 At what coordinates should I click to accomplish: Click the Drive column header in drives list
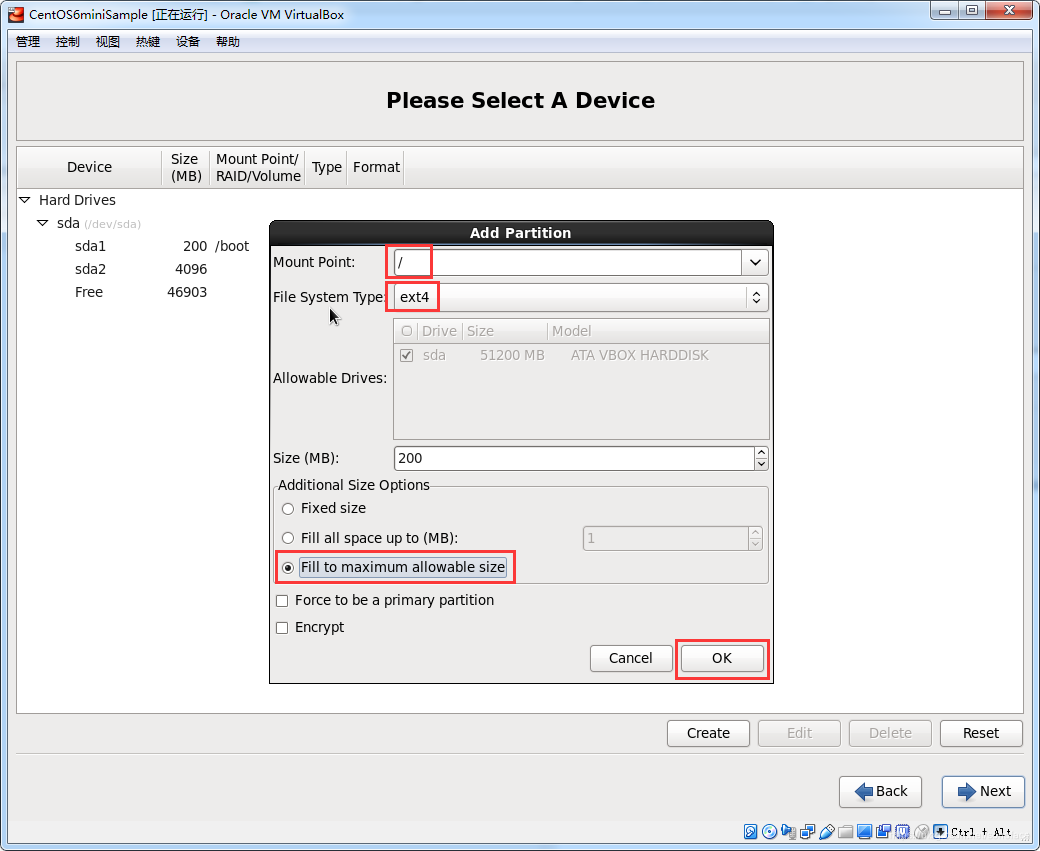[439, 331]
